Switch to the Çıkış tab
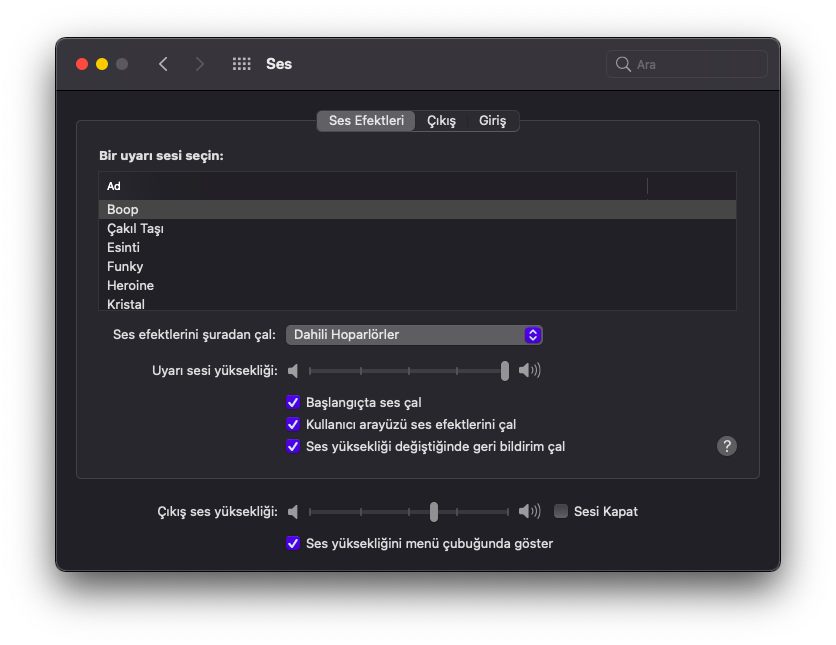 [x=441, y=121]
